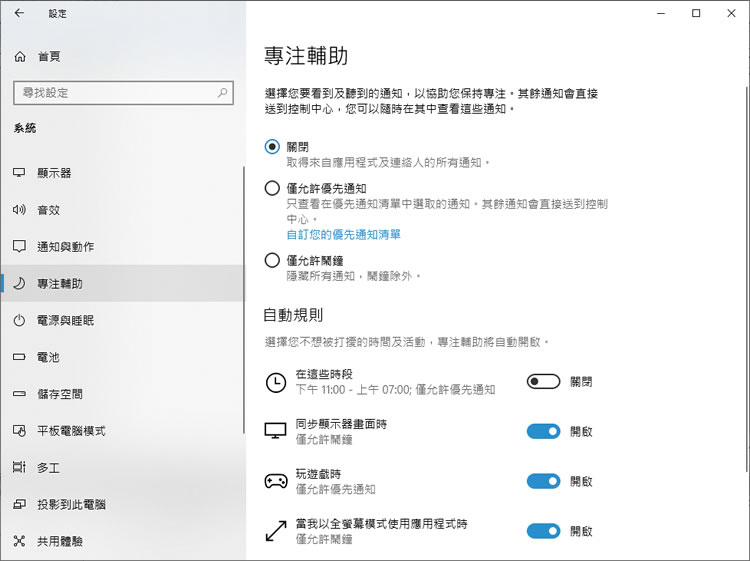Click the back arrow icon
The width and height of the screenshot is (750, 561).
pyautogui.click(x=19, y=13)
